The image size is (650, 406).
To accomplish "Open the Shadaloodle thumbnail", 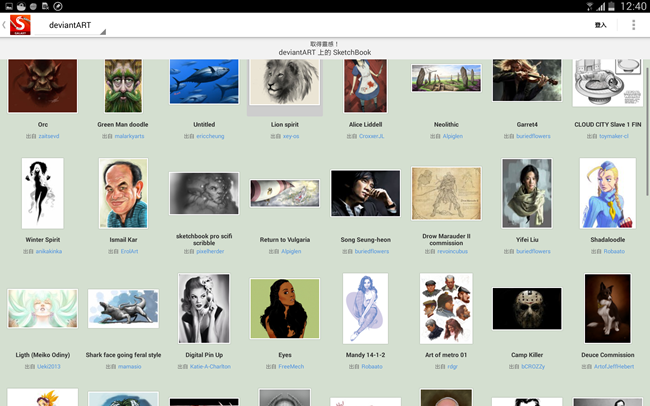I will click(x=608, y=193).
